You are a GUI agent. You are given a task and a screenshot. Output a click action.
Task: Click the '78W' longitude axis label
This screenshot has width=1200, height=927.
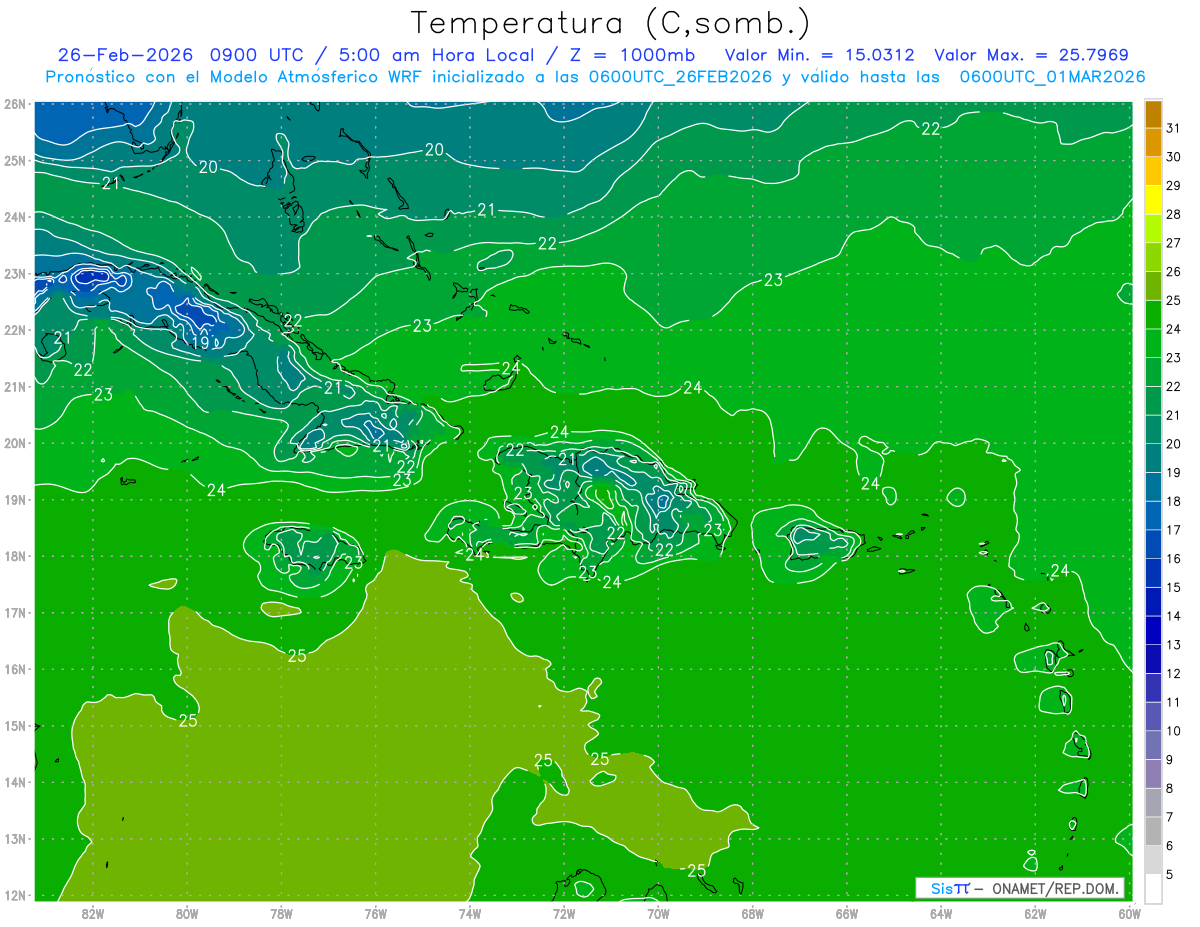(281, 912)
